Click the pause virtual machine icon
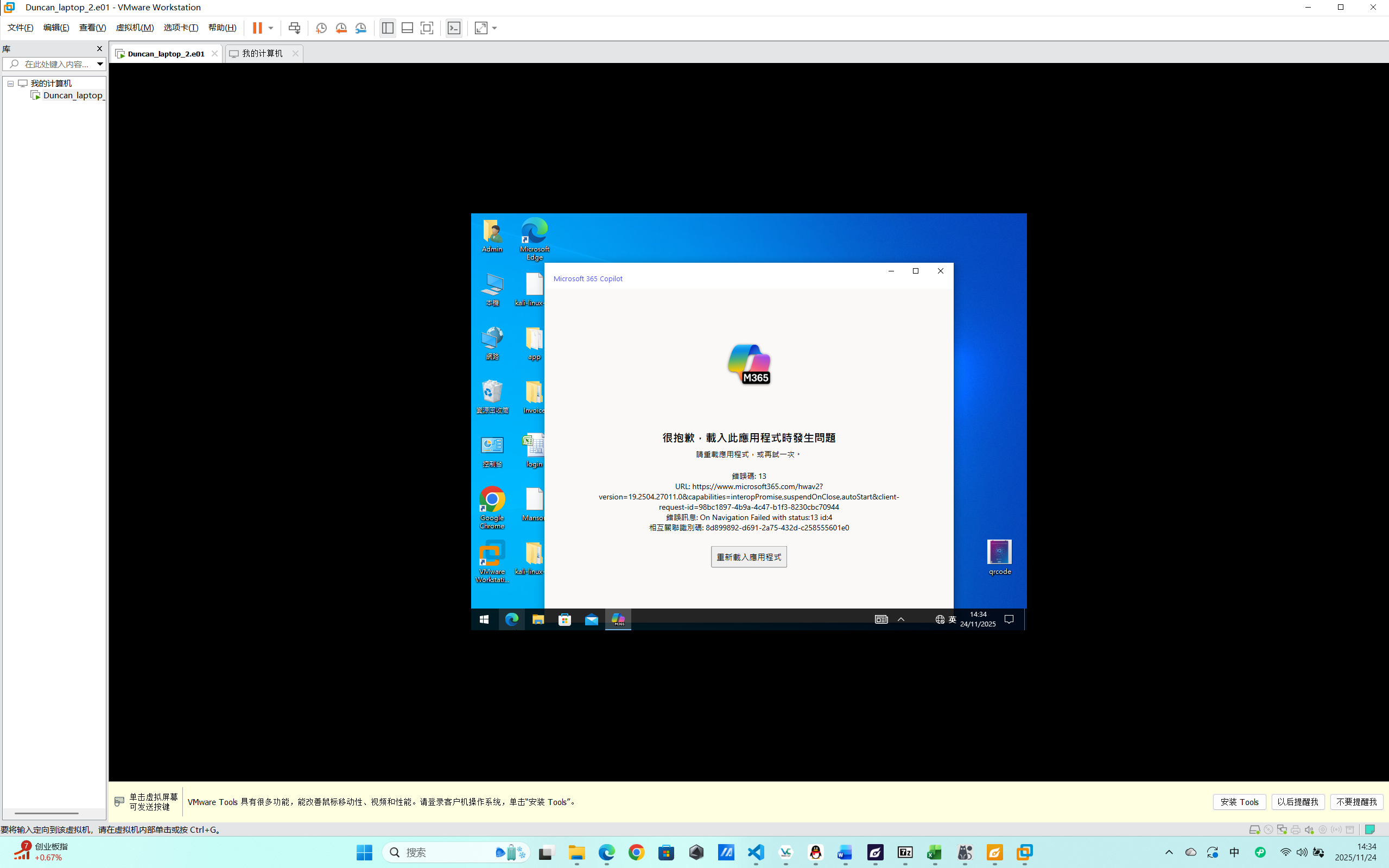 [257, 28]
